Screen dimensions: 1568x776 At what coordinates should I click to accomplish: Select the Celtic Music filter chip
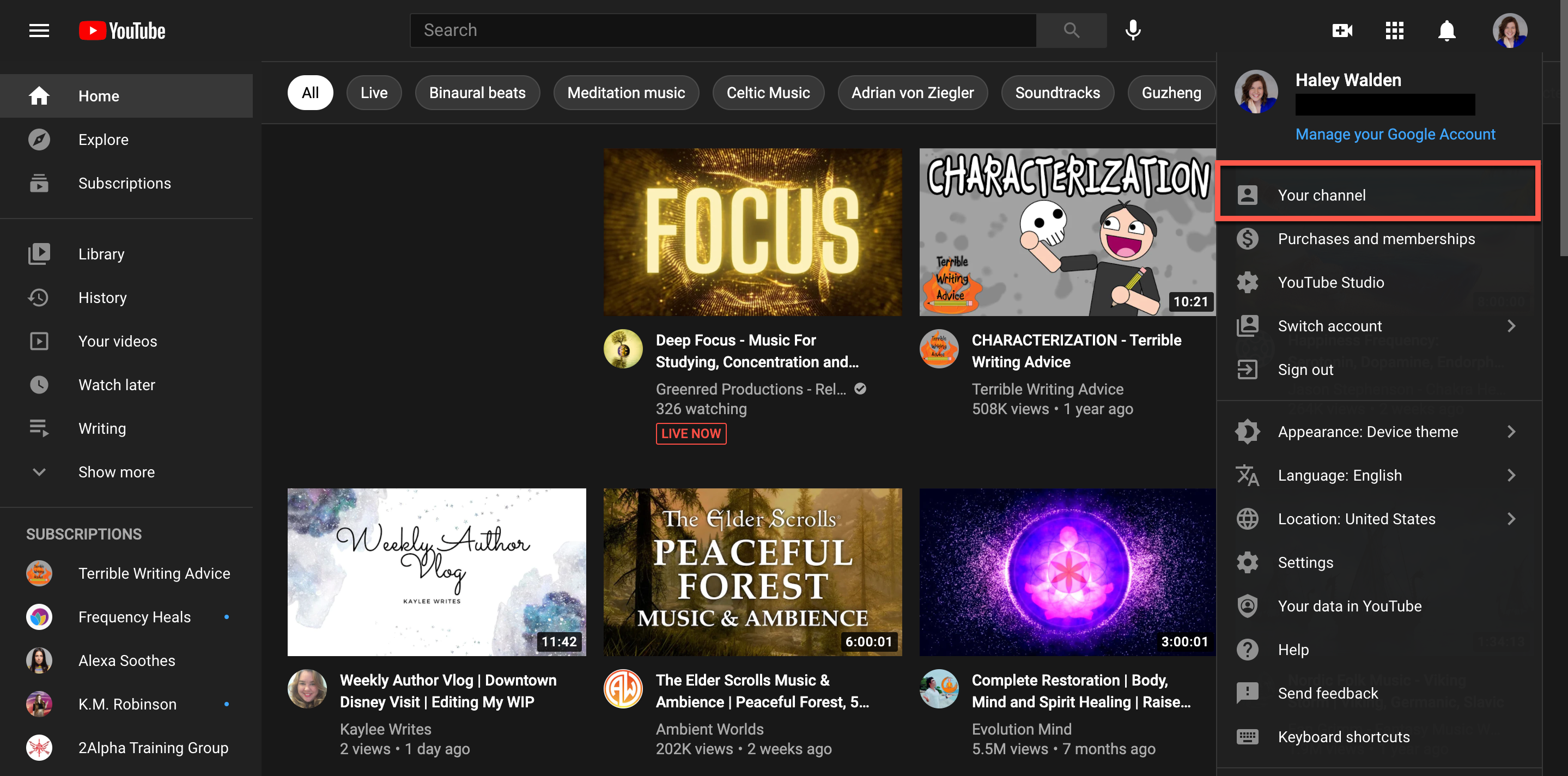pos(768,93)
